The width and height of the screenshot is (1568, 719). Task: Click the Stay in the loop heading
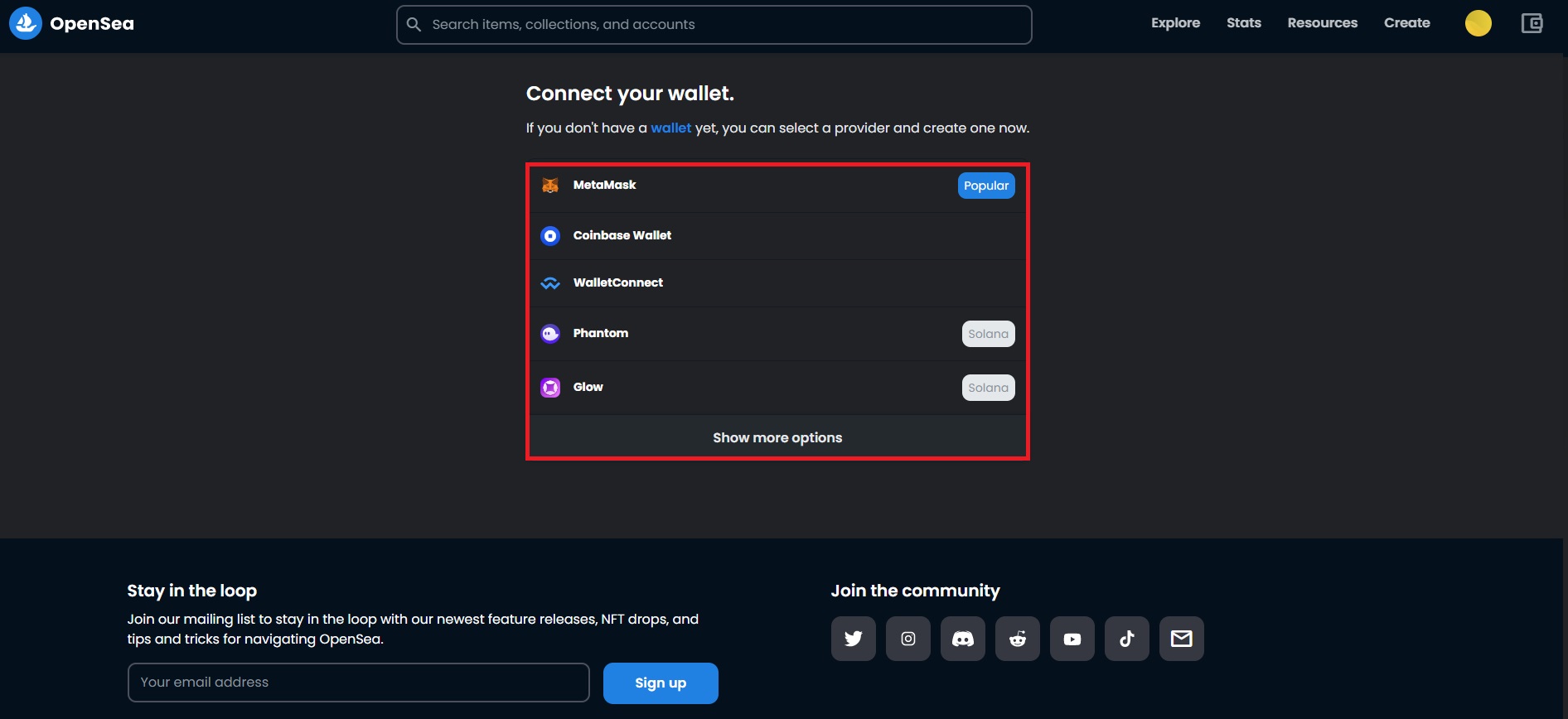192,591
